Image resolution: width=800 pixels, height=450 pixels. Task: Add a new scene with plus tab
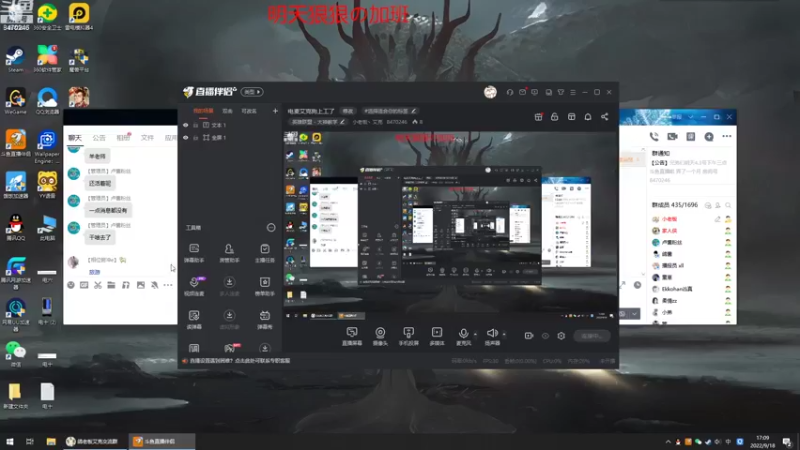coord(275,111)
